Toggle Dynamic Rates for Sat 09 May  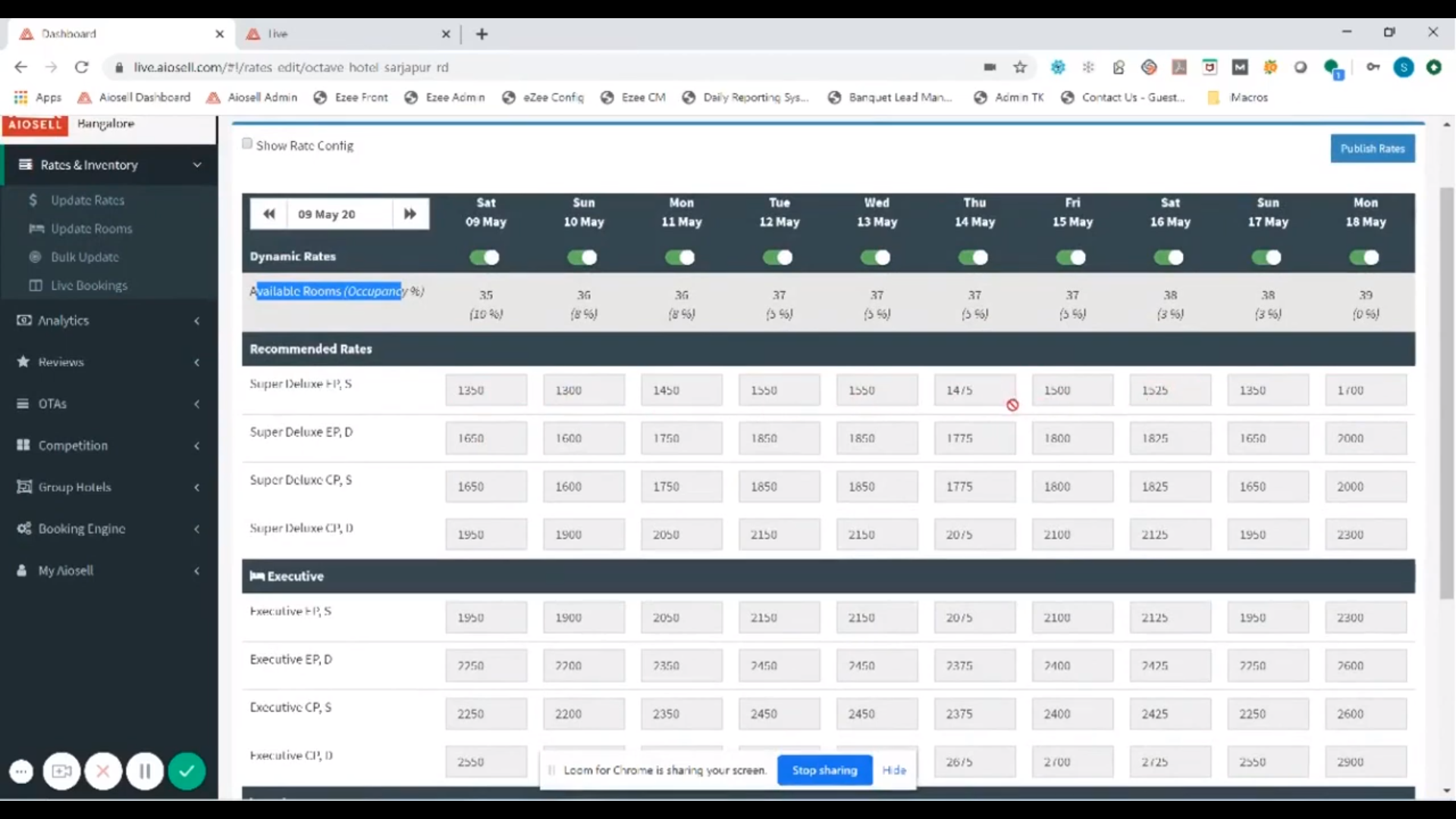[485, 258]
